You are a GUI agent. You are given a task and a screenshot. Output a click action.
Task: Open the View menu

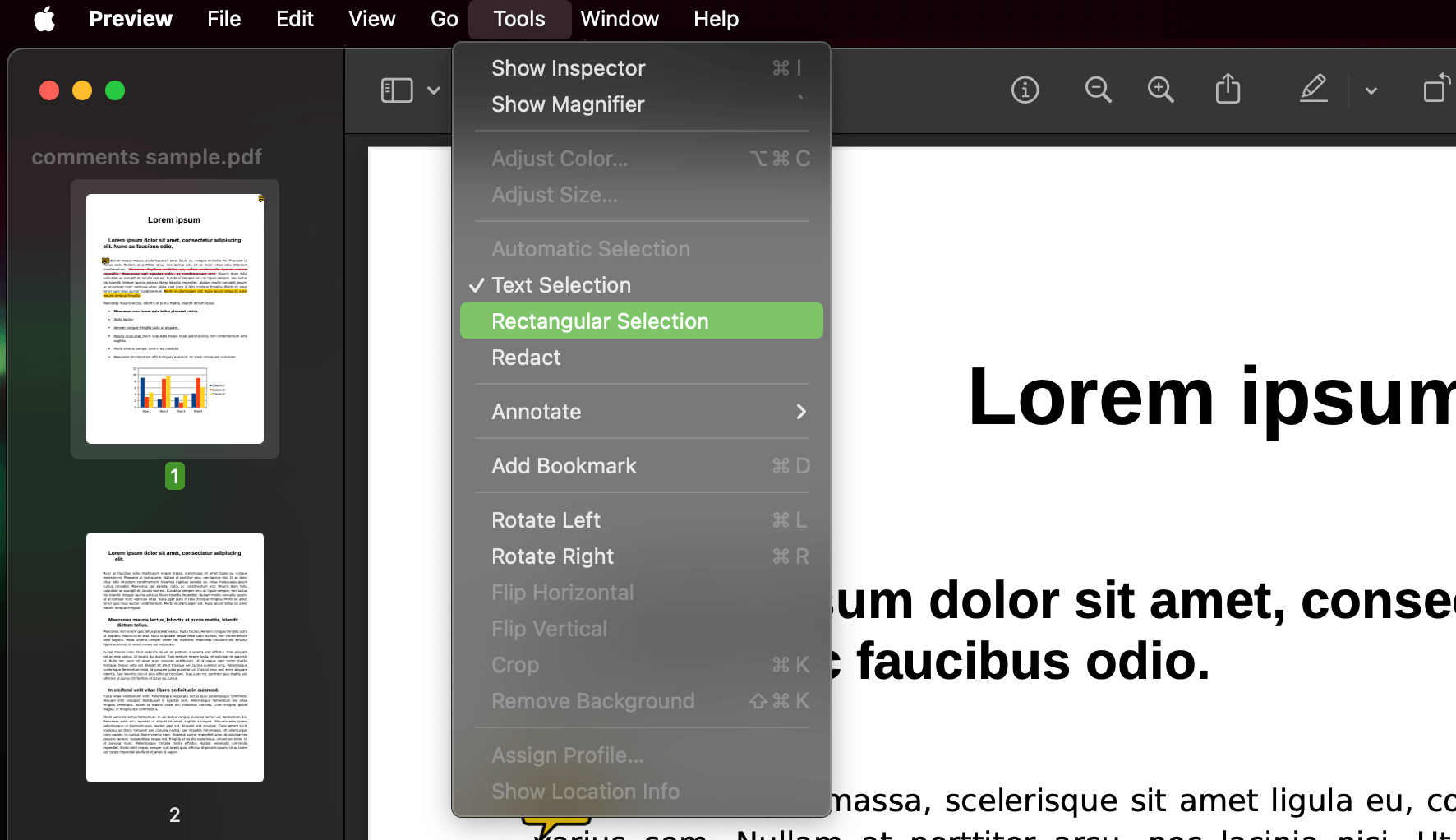point(372,19)
